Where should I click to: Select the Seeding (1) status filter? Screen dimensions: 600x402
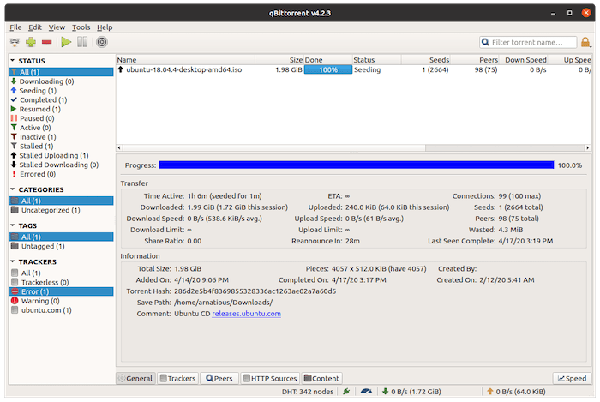click(61, 91)
